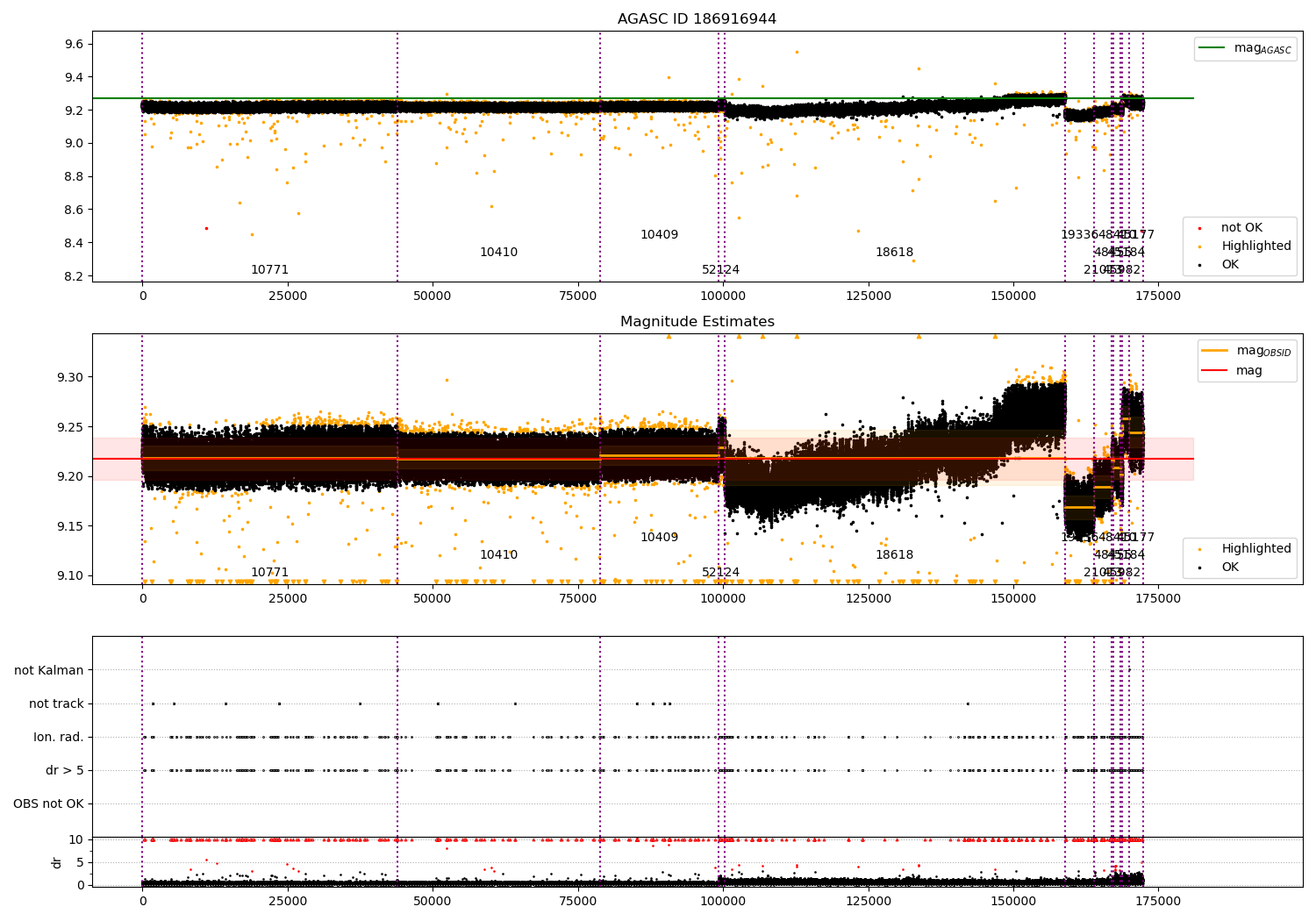Click obsid label 10410 in Magnitude Estimates plot

pyautogui.click(x=498, y=555)
